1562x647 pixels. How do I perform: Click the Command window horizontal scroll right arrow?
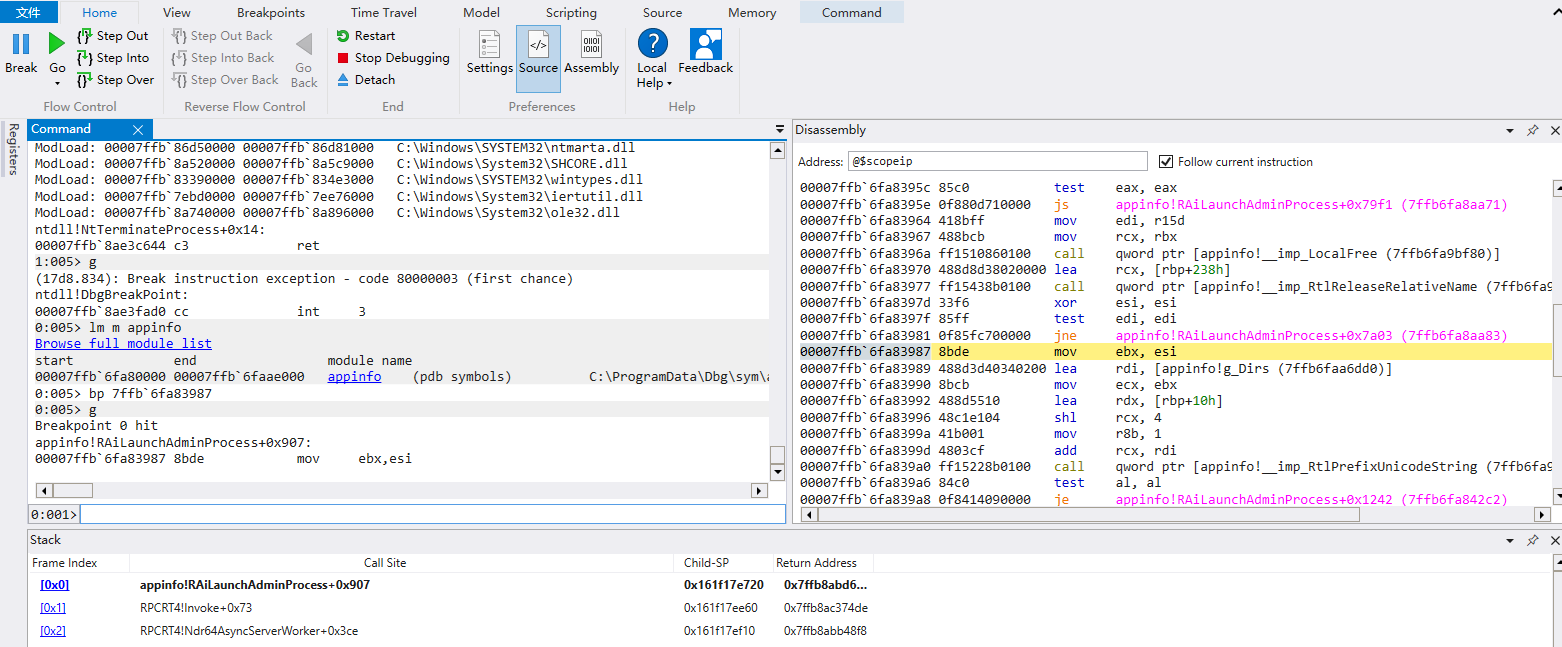759,490
